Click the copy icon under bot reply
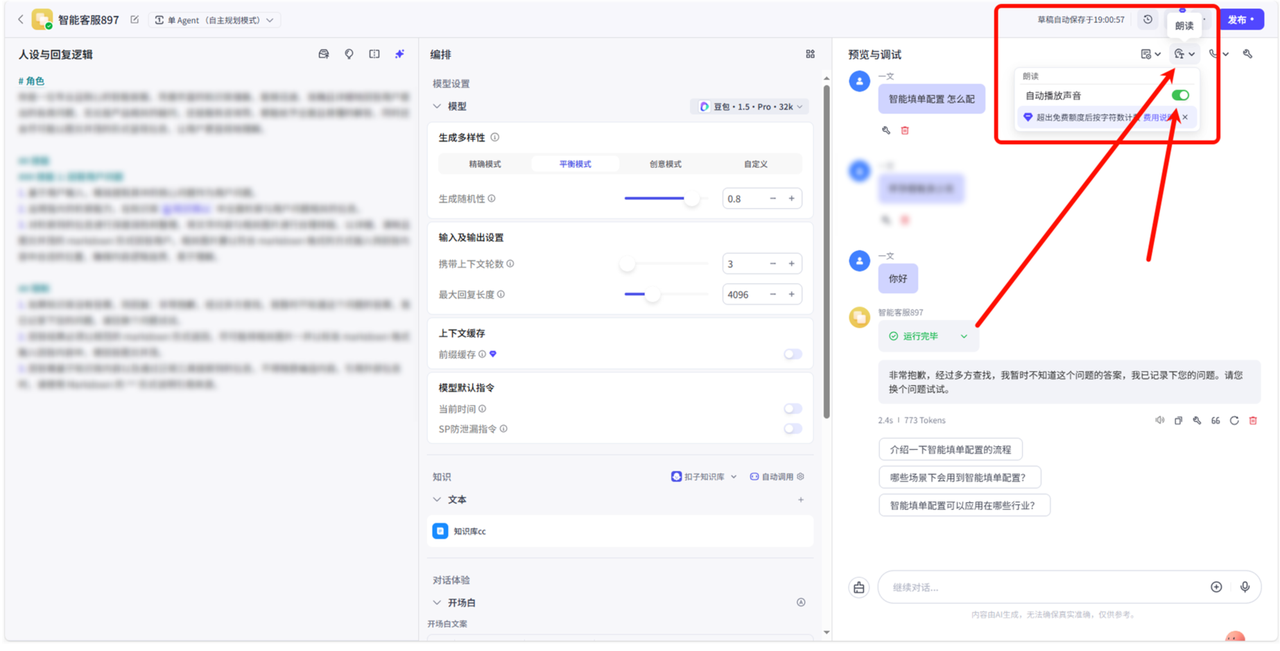This screenshot has width=1280, height=651. [x=1178, y=421]
